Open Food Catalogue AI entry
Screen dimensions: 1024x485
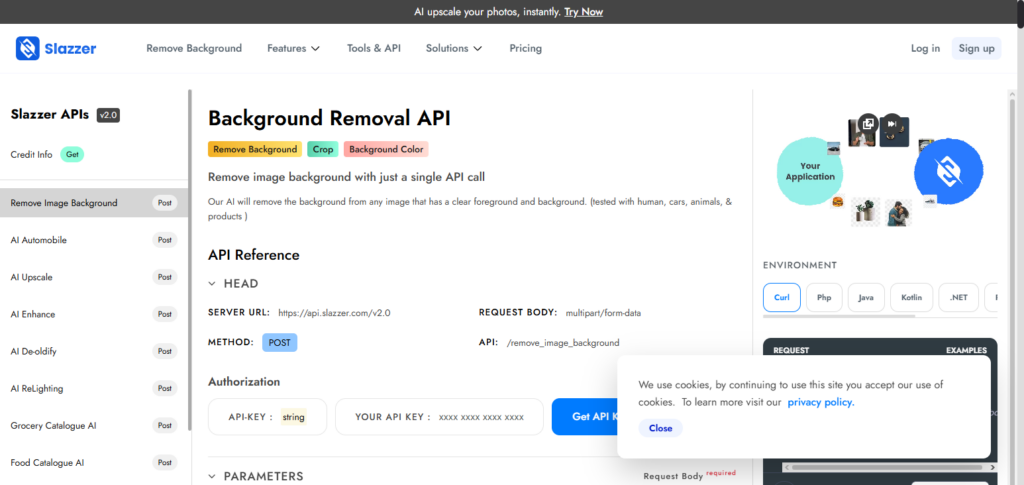point(94,463)
